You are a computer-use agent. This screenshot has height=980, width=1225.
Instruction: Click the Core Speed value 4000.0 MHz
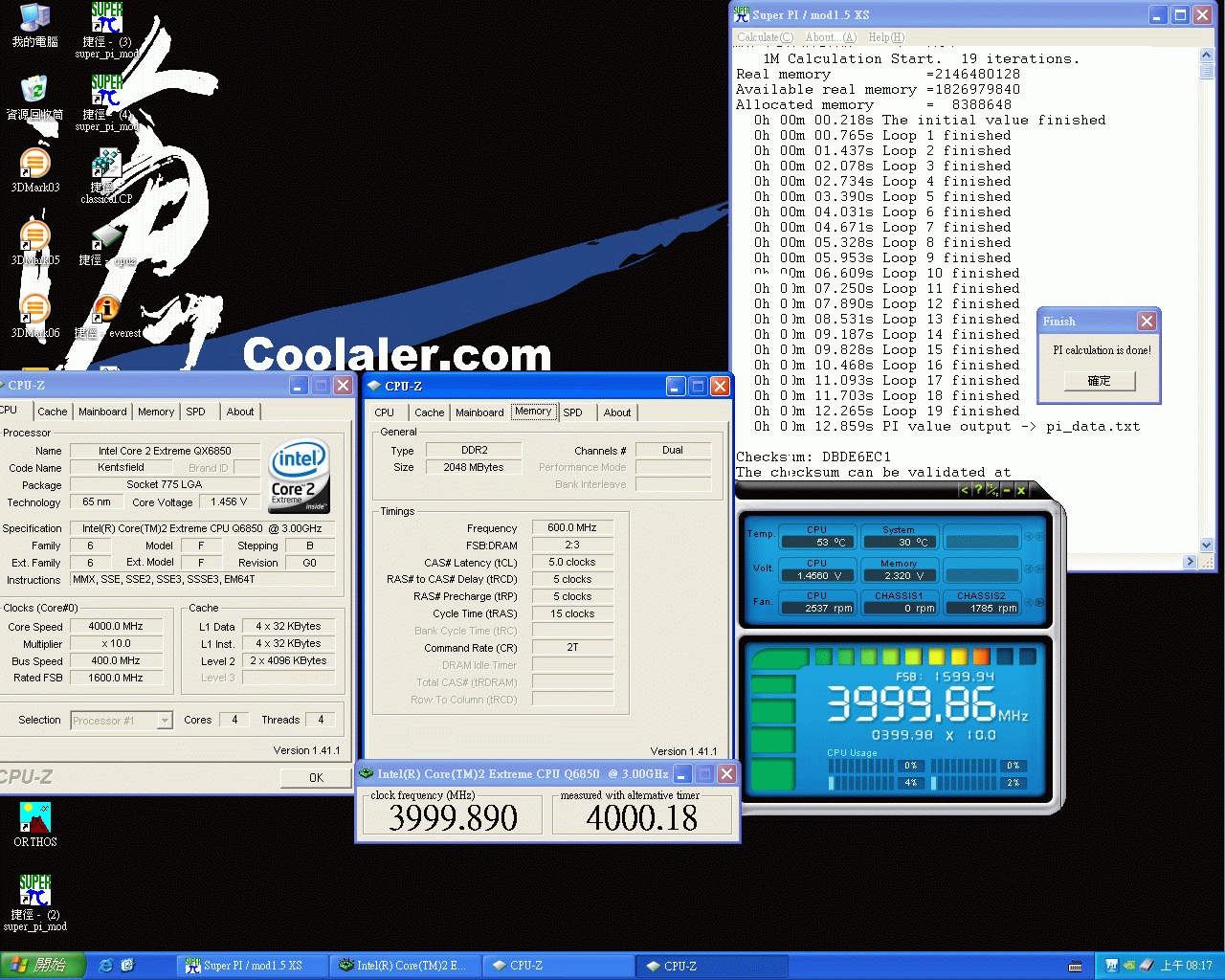pos(116,627)
